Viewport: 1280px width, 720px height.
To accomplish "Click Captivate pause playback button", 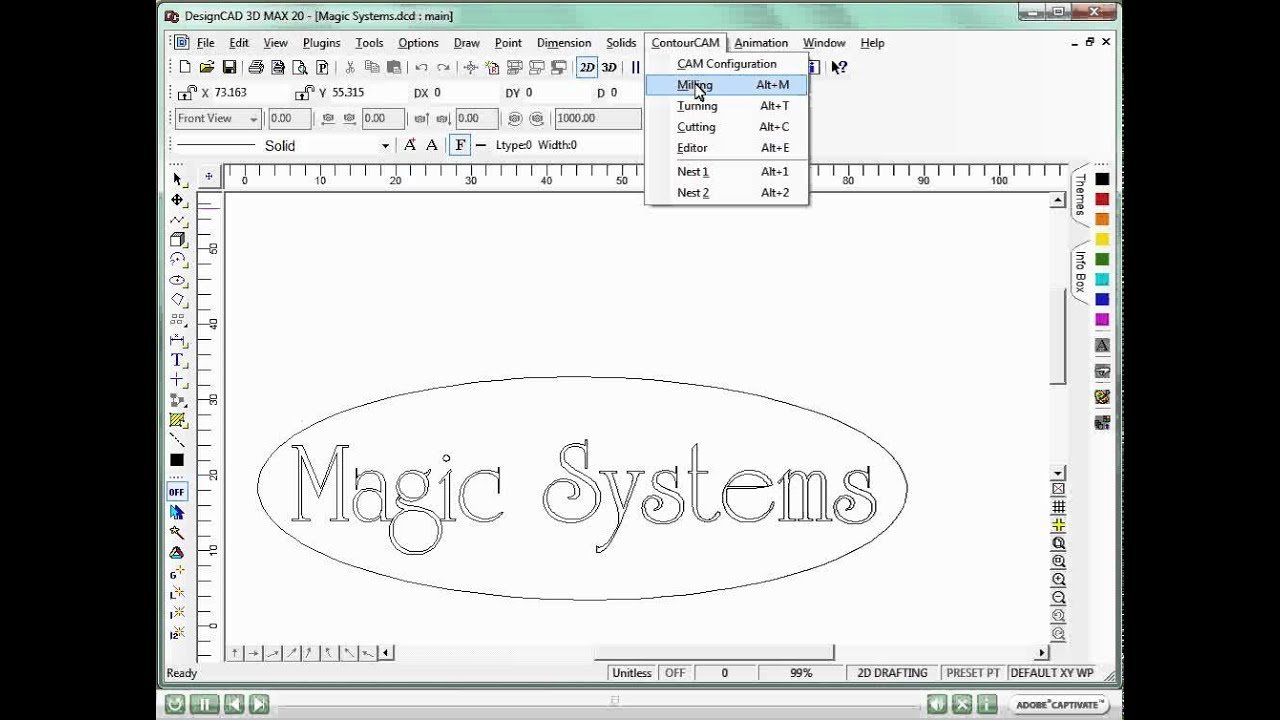I will click(x=203, y=704).
